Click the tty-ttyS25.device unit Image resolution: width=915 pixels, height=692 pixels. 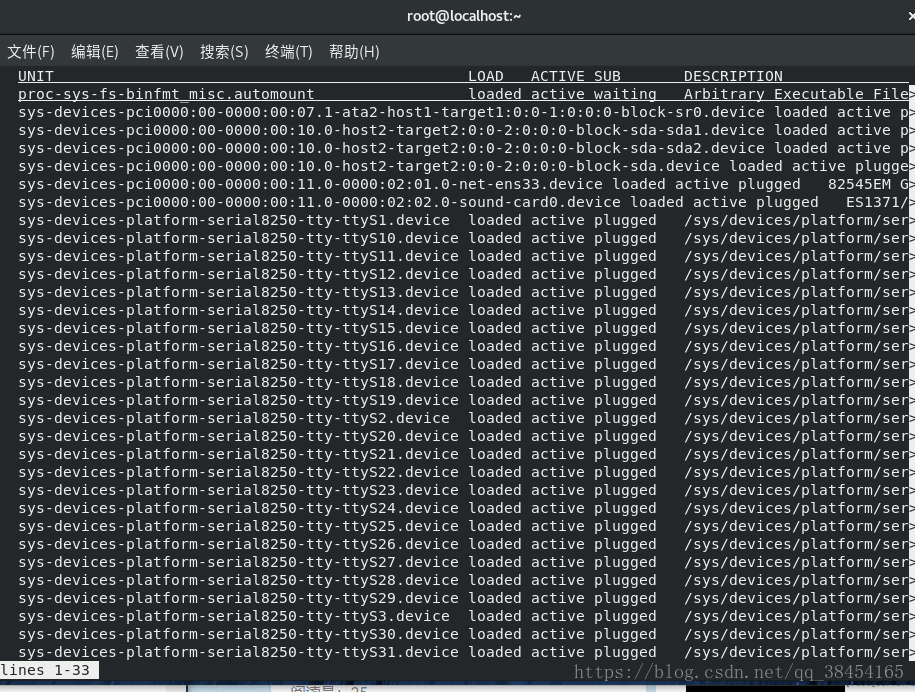(238, 526)
